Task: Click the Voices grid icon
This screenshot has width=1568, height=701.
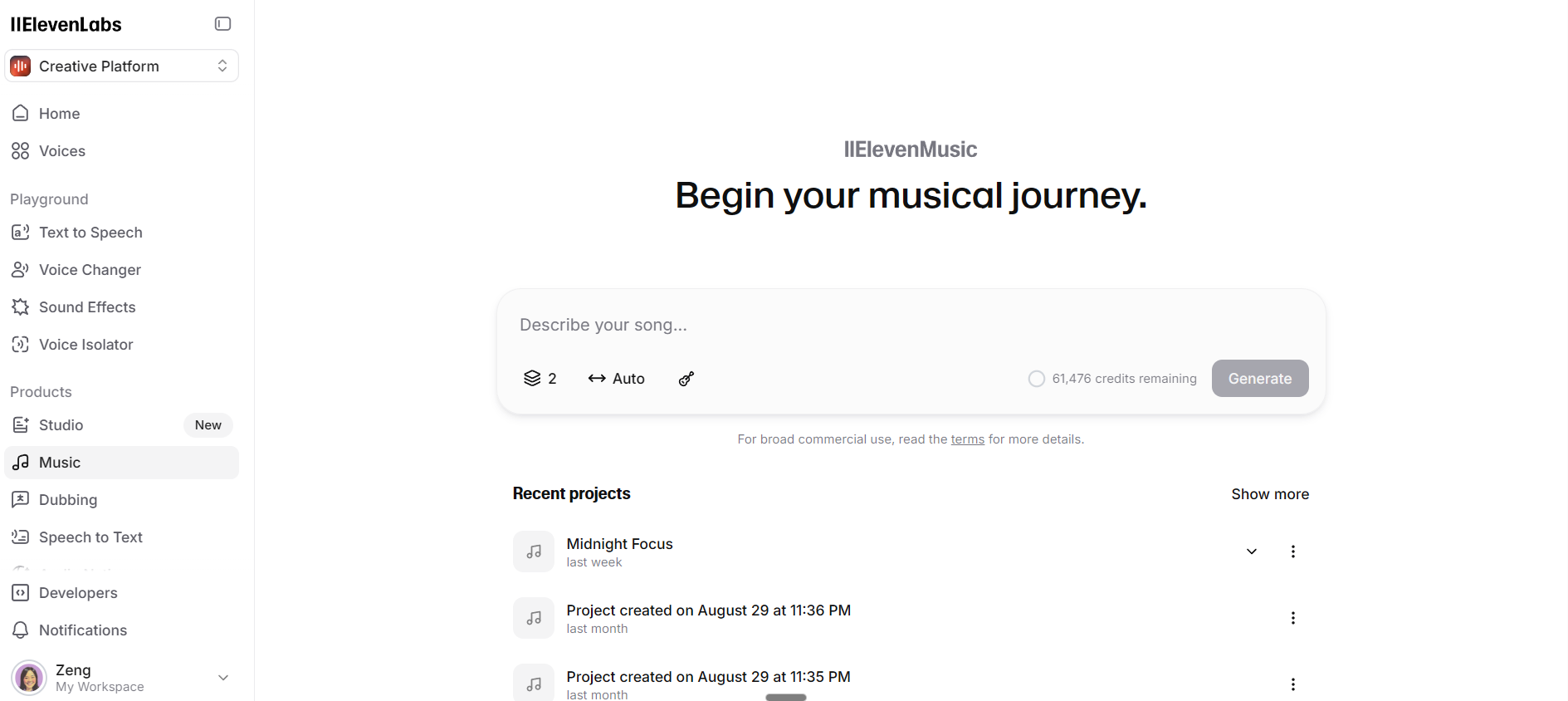Action: (x=21, y=150)
